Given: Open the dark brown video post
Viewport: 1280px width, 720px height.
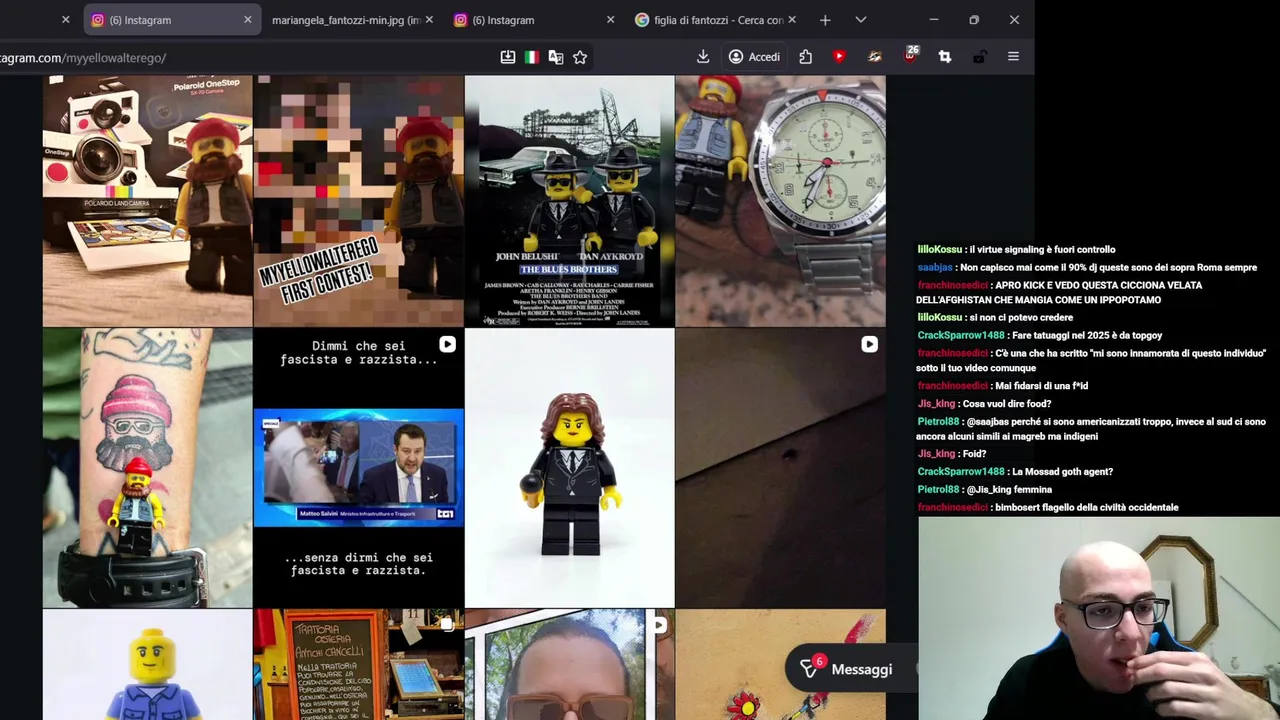Looking at the screenshot, I should pyautogui.click(x=780, y=467).
